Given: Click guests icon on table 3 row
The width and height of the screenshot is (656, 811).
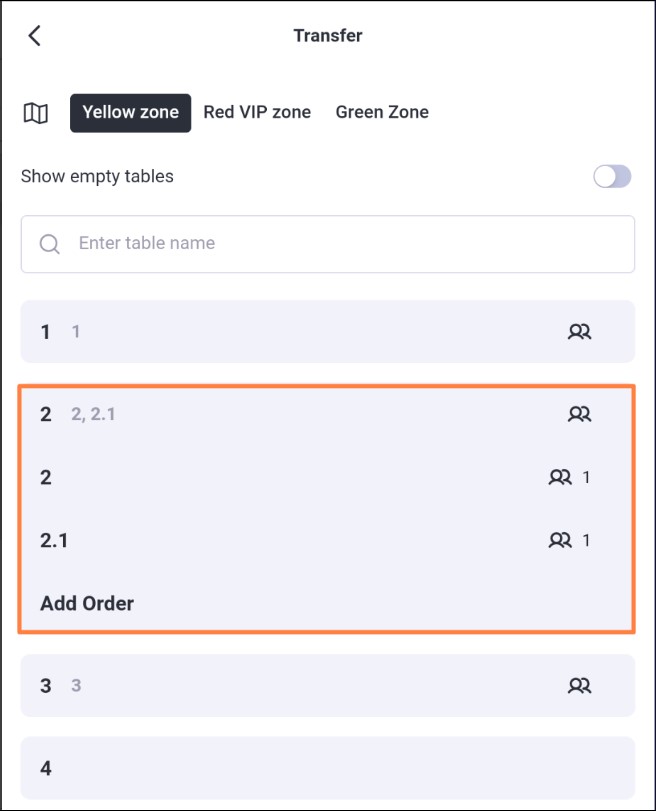Looking at the screenshot, I should 579,686.
